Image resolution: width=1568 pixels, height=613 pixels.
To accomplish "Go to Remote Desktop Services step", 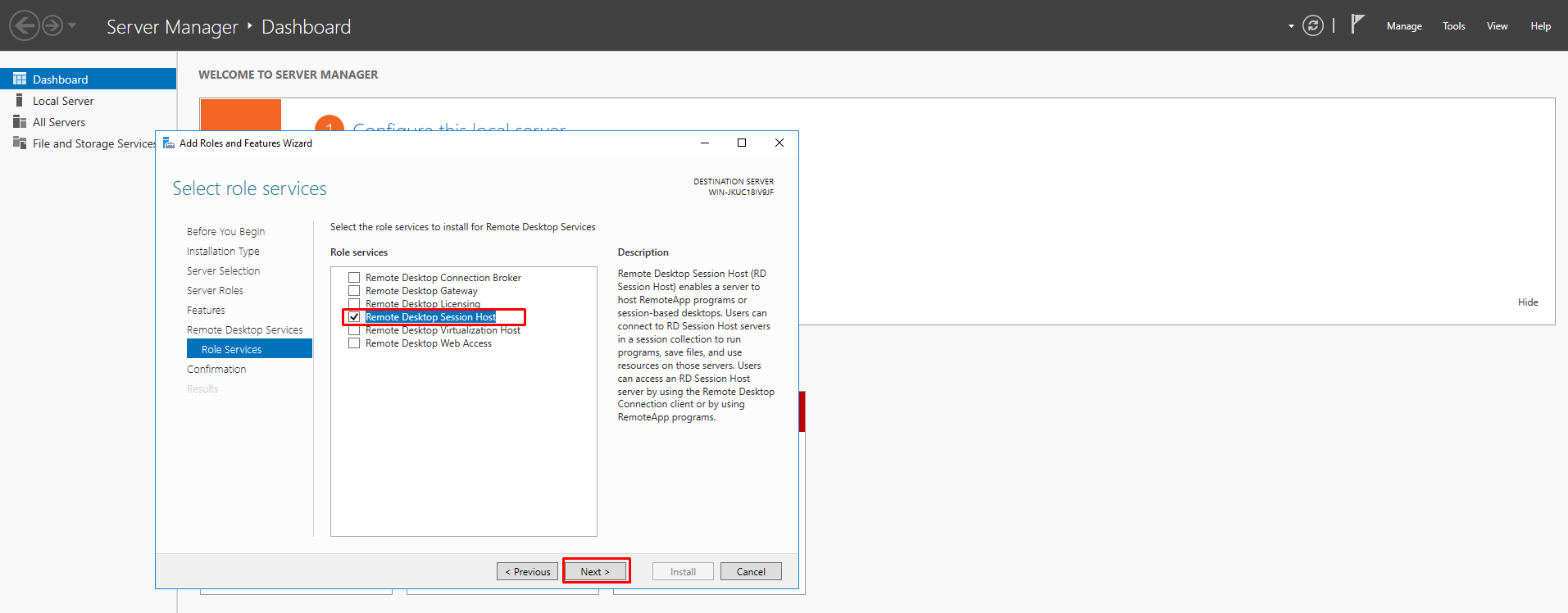I will [244, 330].
